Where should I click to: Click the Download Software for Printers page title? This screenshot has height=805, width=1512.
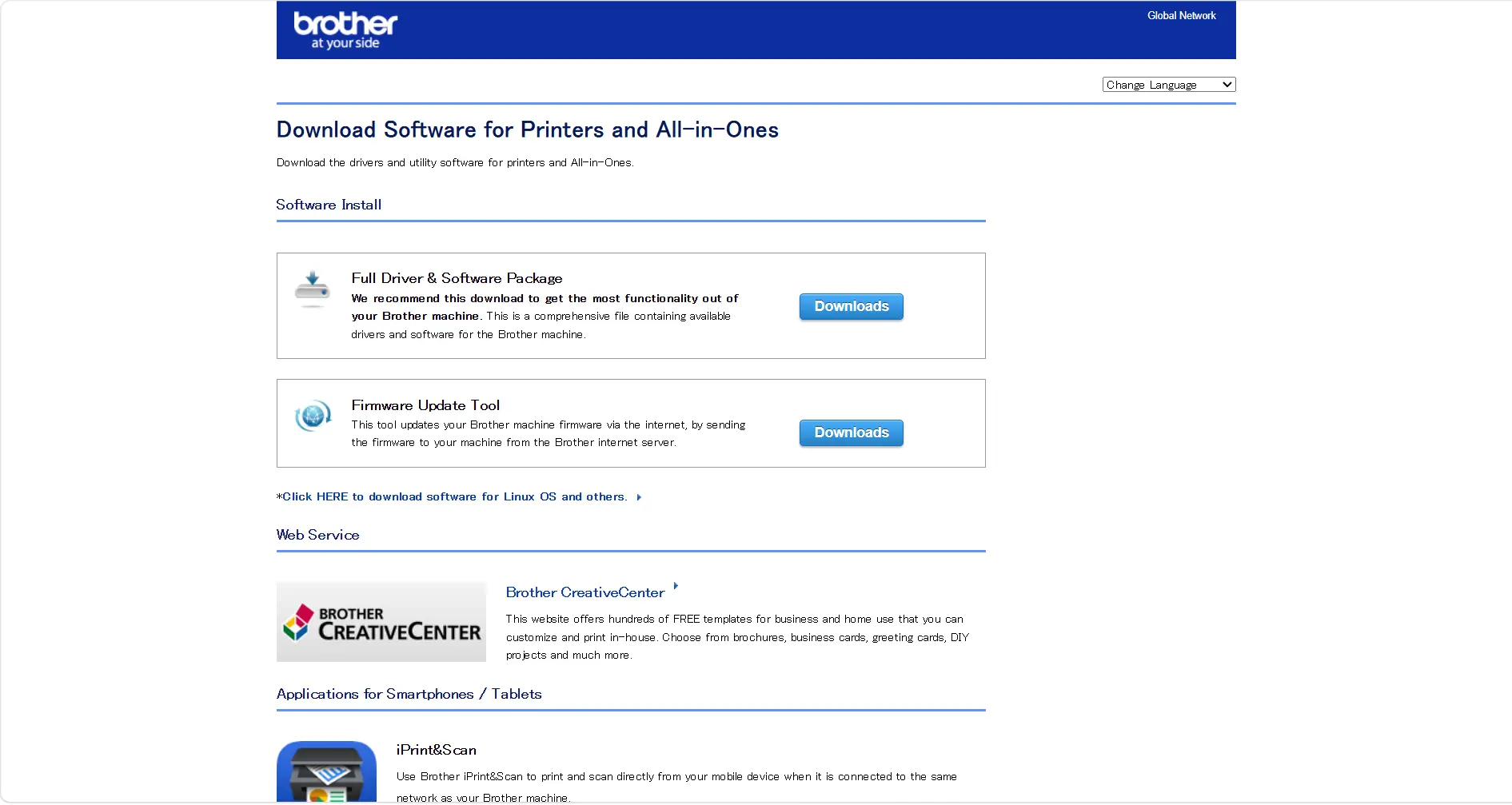coord(528,130)
